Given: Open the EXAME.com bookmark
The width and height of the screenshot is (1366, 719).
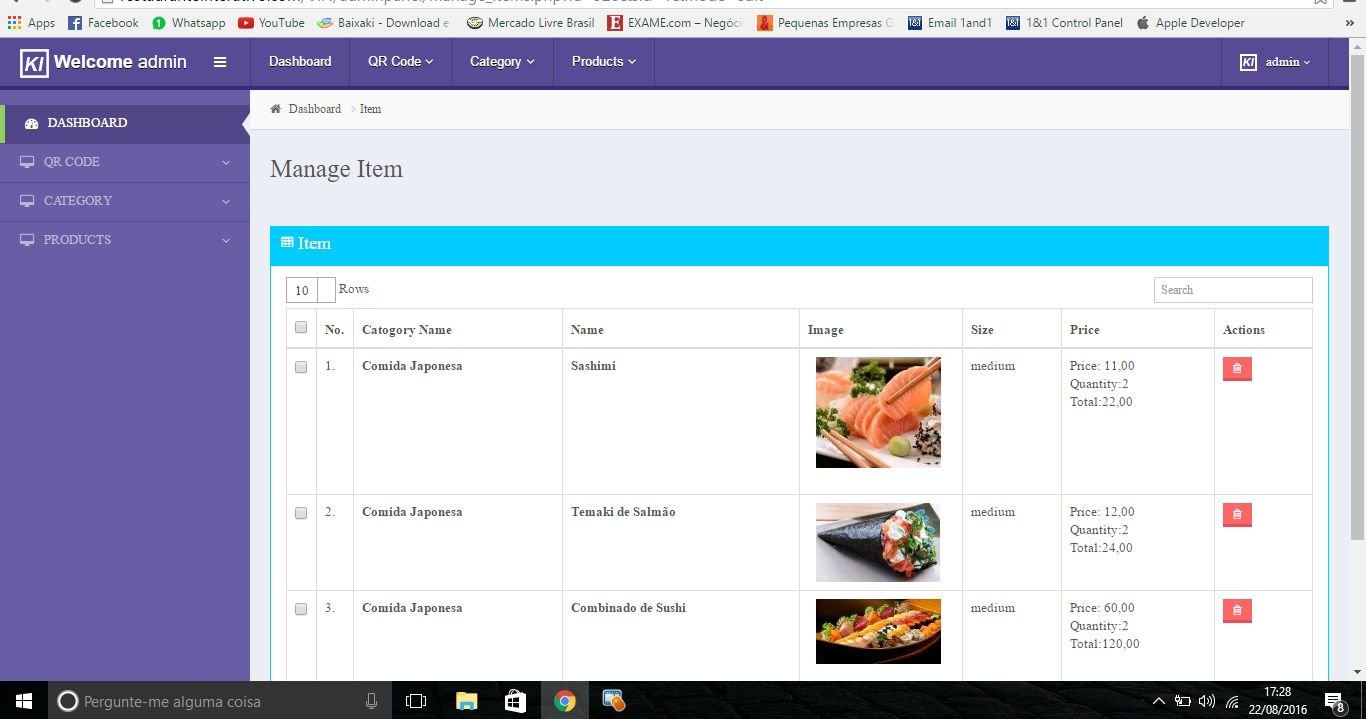Looking at the screenshot, I should tap(675, 22).
